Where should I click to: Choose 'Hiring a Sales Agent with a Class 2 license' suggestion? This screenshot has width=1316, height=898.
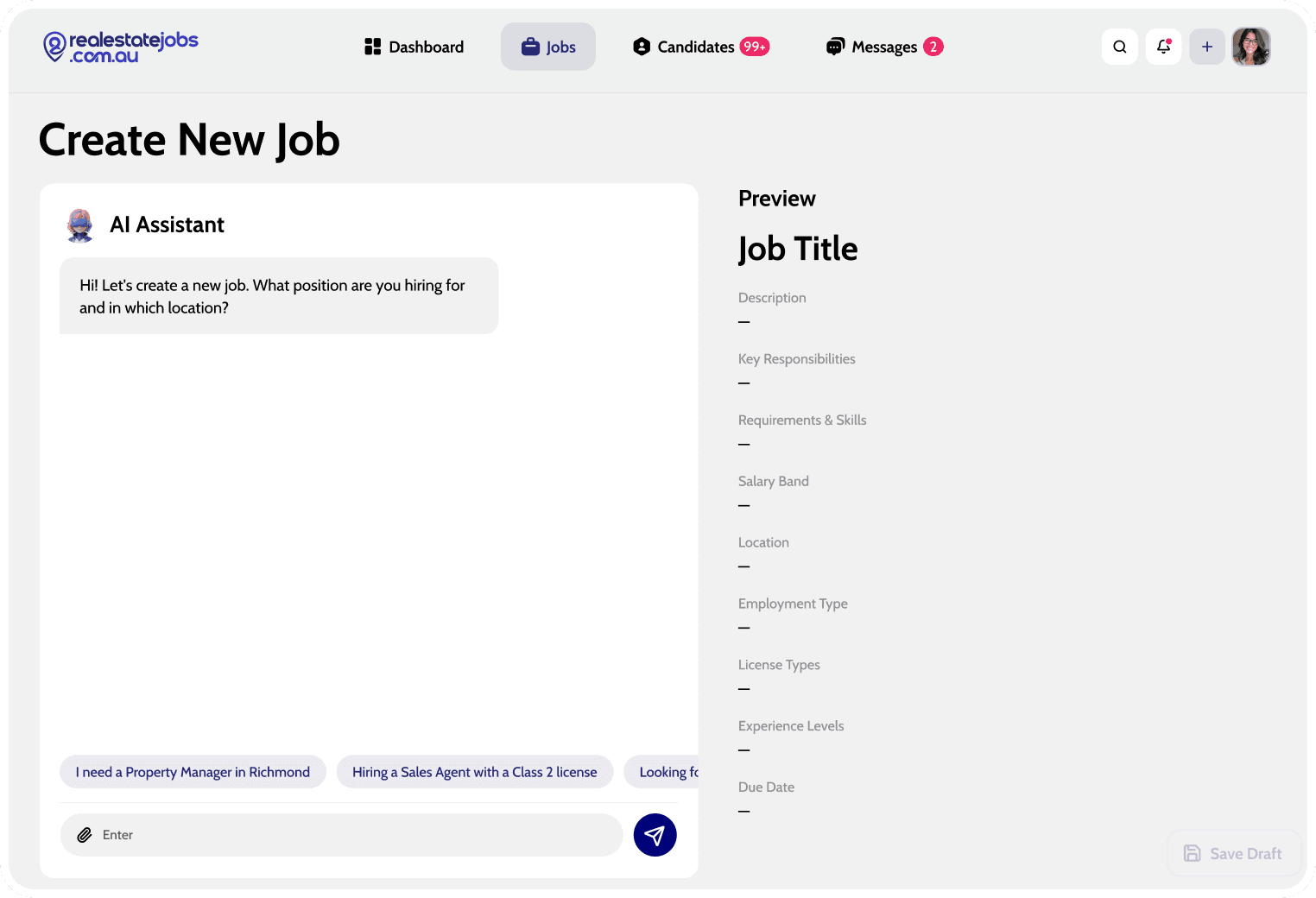(x=475, y=772)
